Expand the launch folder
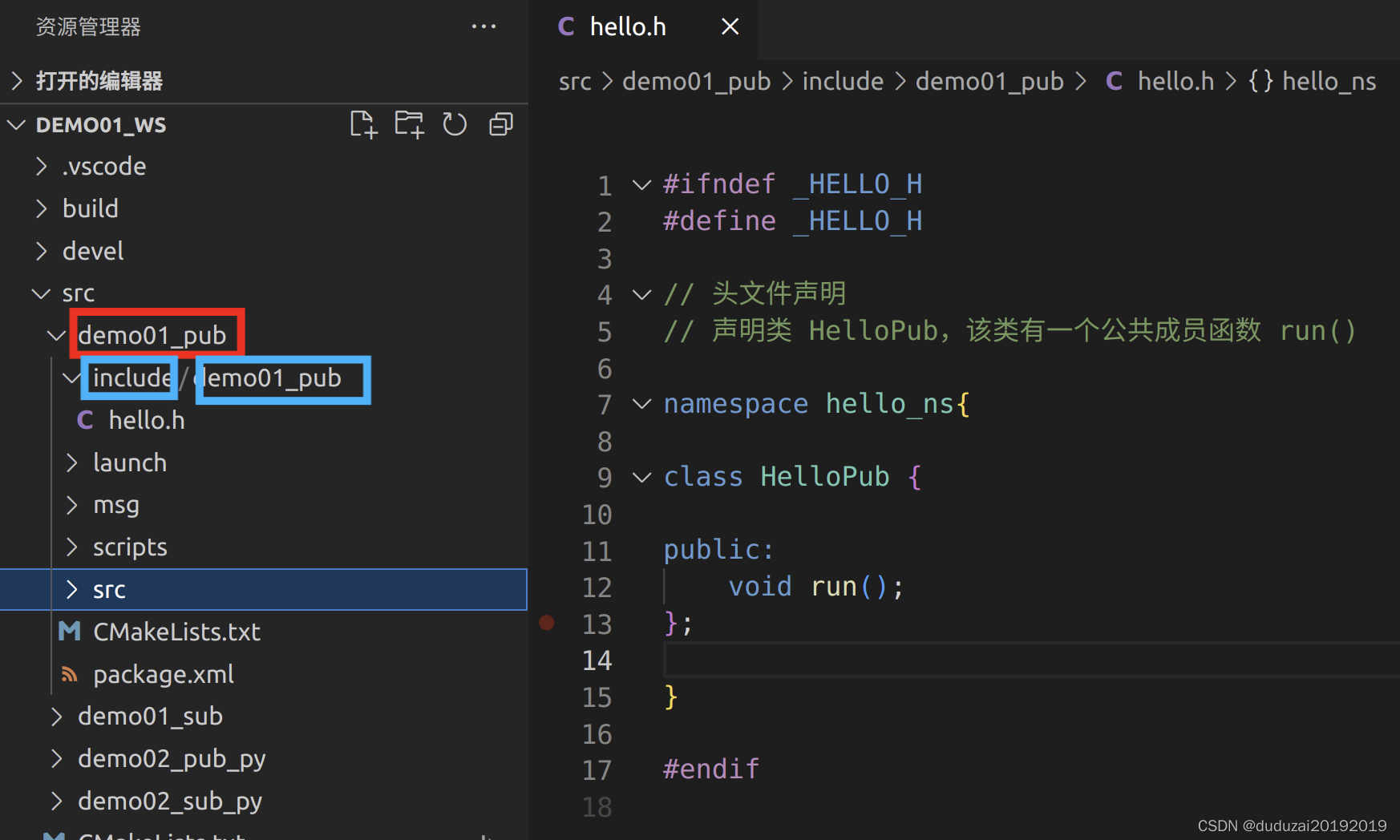Screen dimensions: 1400x840 click(72, 462)
